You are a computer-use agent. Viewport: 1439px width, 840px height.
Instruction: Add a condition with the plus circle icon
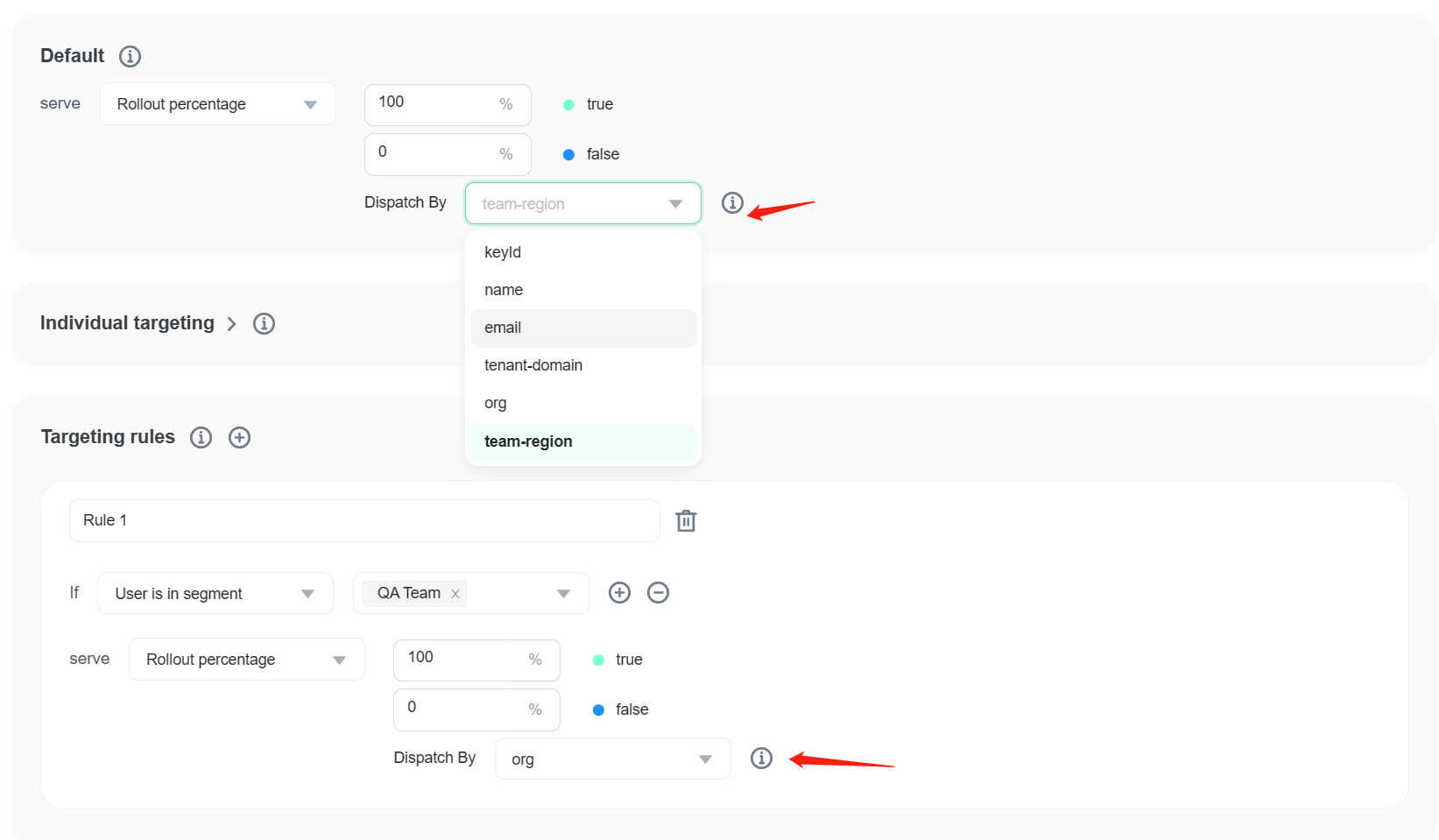click(619, 593)
